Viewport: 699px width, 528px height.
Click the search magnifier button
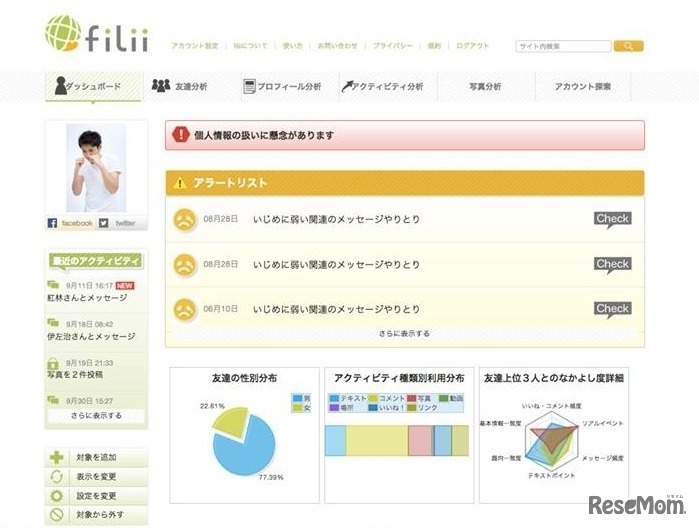click(x=629, y=46)
